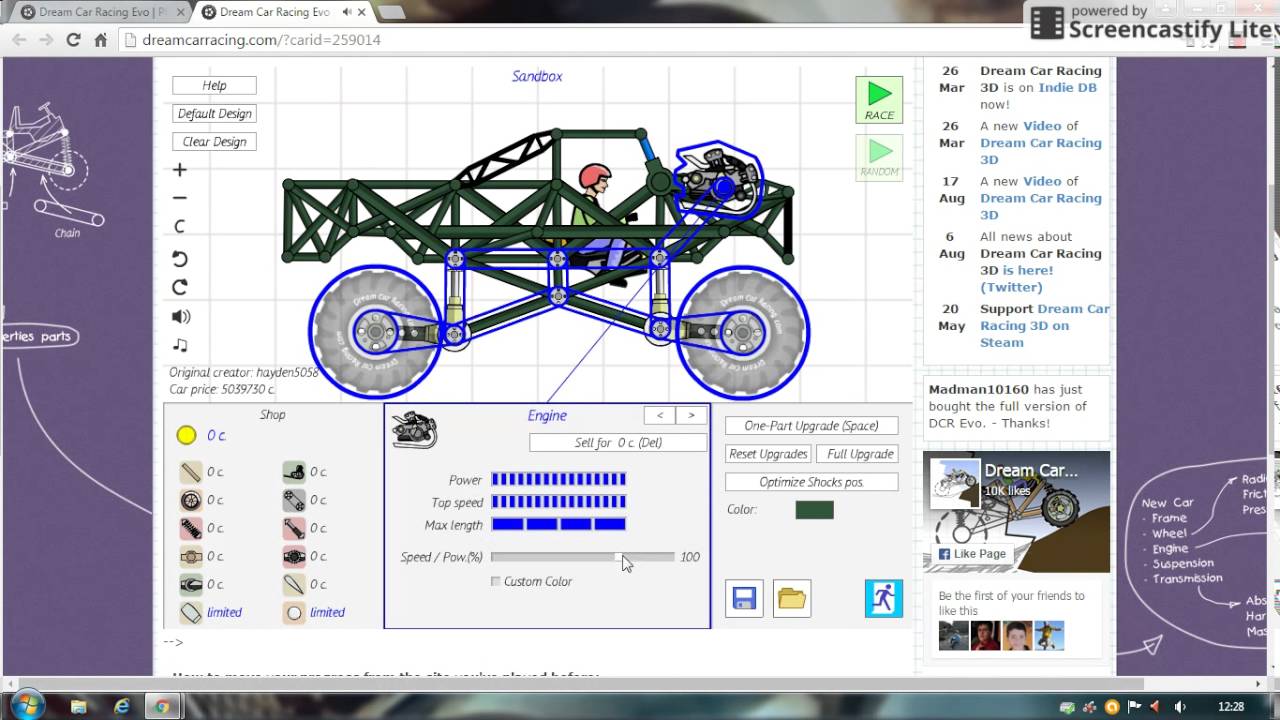Click the Engine thumbnail in properties panel

(x=414, y=428)
